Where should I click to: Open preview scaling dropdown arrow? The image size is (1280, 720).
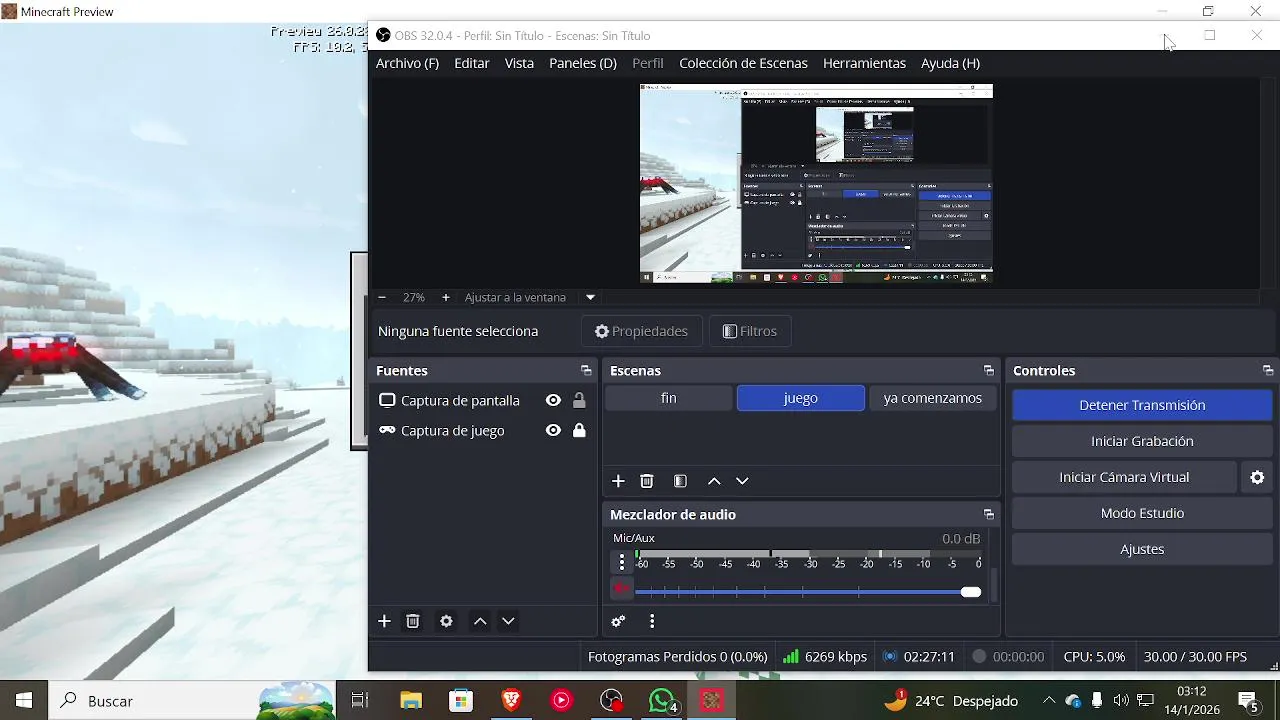590,297
